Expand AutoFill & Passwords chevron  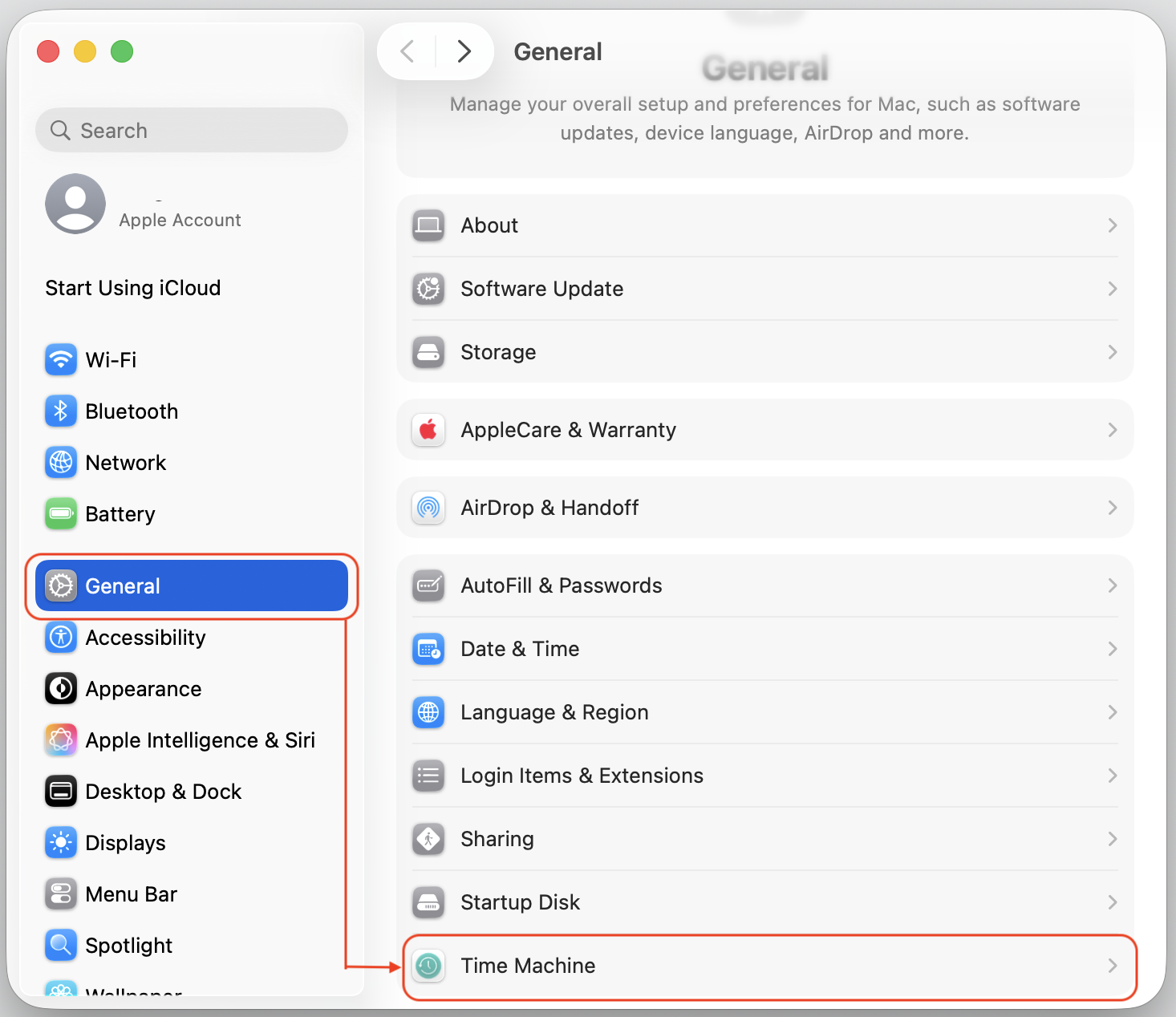1113,585
